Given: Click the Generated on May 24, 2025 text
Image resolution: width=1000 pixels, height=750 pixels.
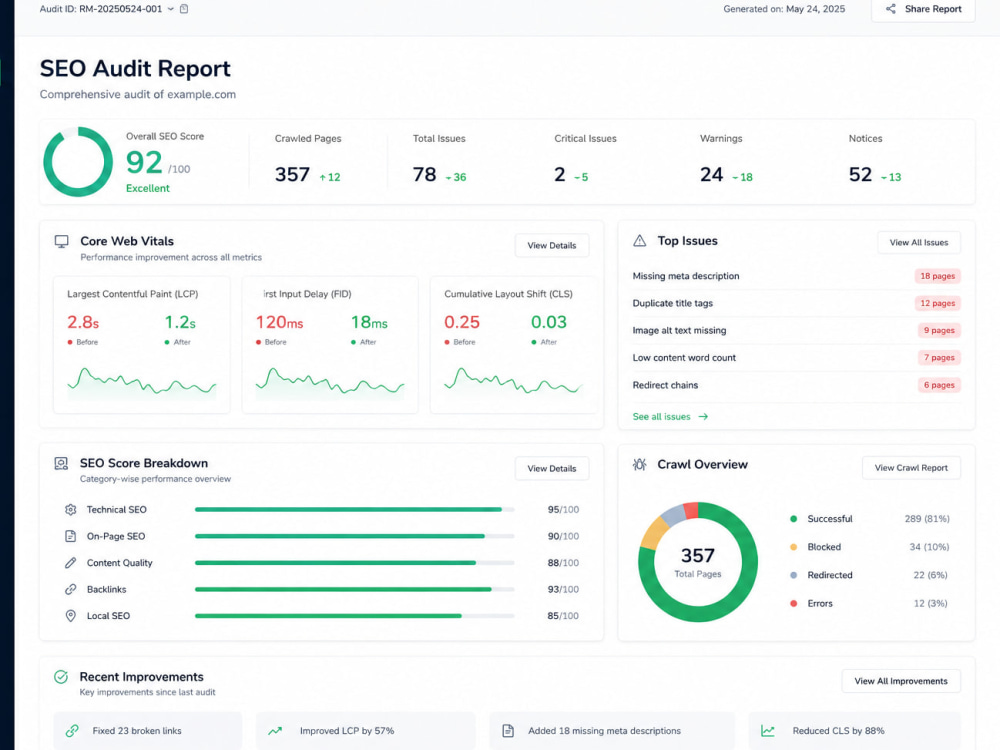Looking at the screenshot, I should coord(784,9).
